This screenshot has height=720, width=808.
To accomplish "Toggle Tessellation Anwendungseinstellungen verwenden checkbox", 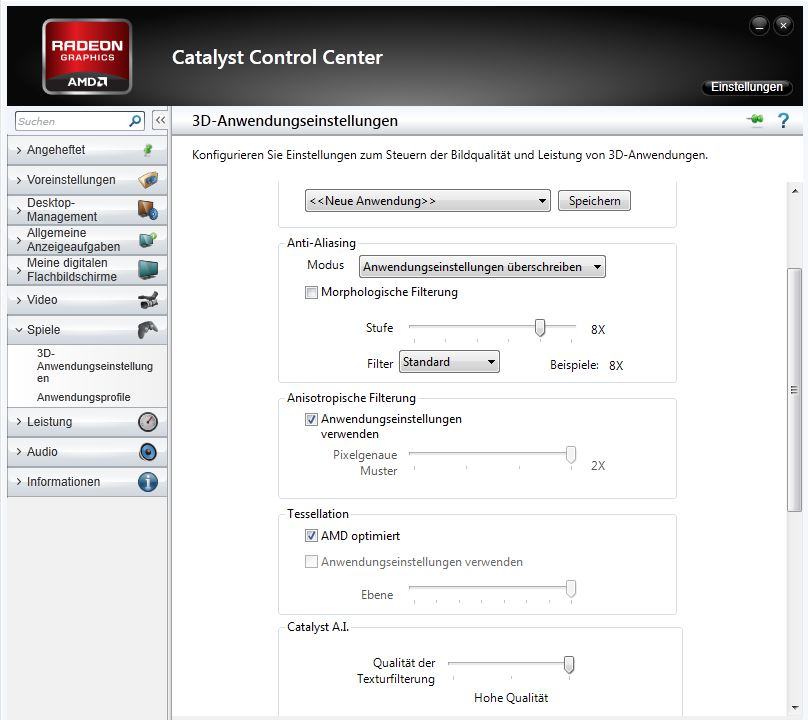I will point(311,562).
